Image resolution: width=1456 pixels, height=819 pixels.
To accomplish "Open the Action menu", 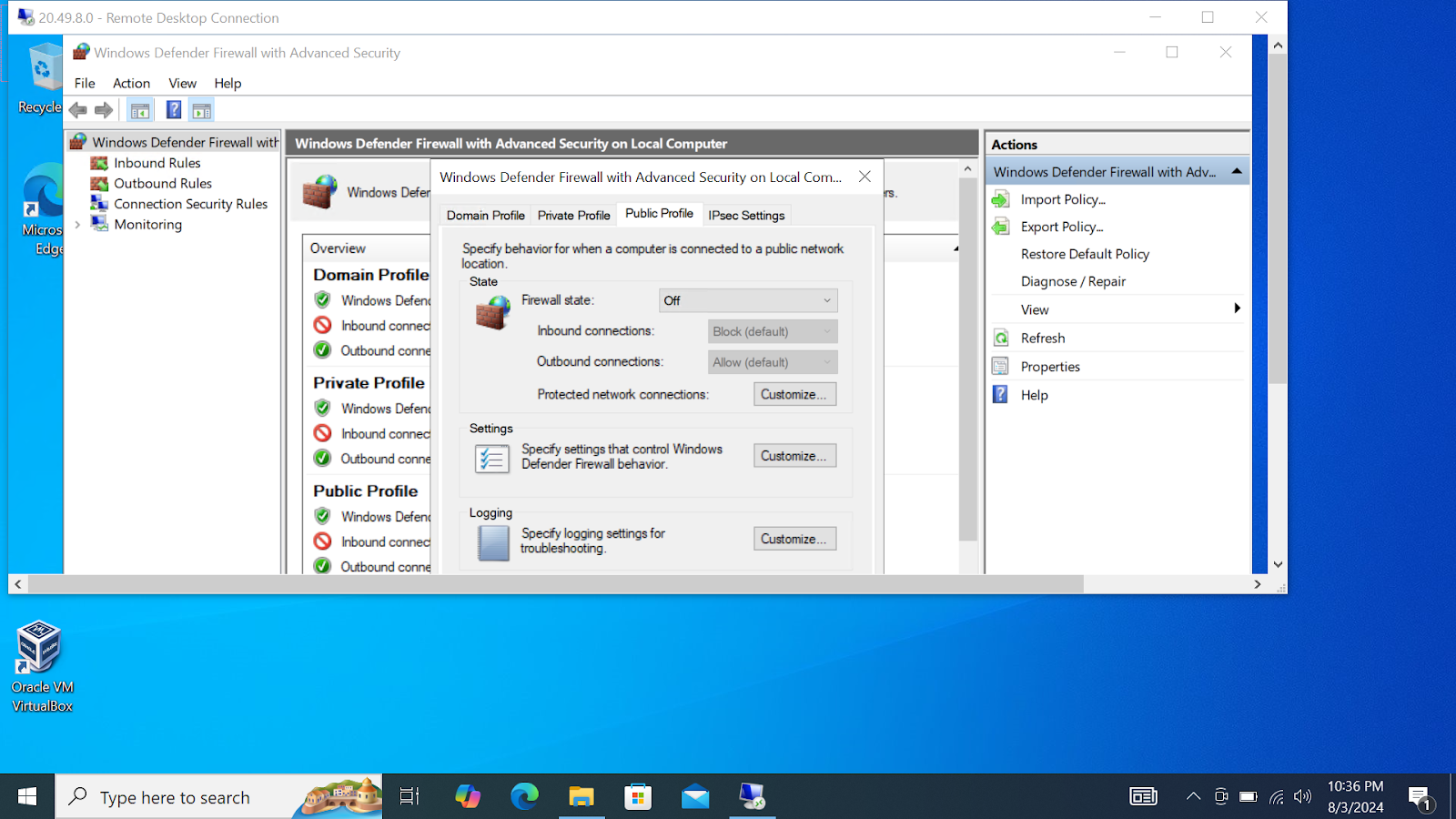I will (x=131, y=83).
